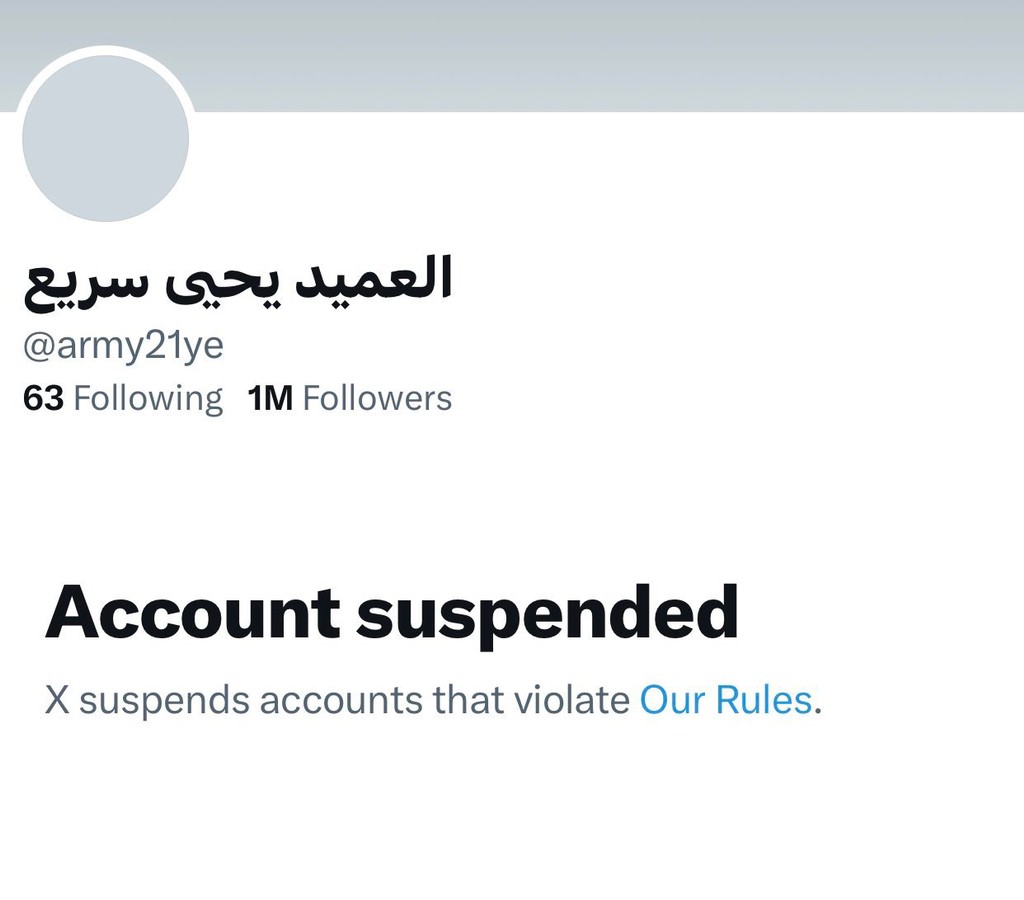Select the @army21ye handle text

(x=123, y=346)
